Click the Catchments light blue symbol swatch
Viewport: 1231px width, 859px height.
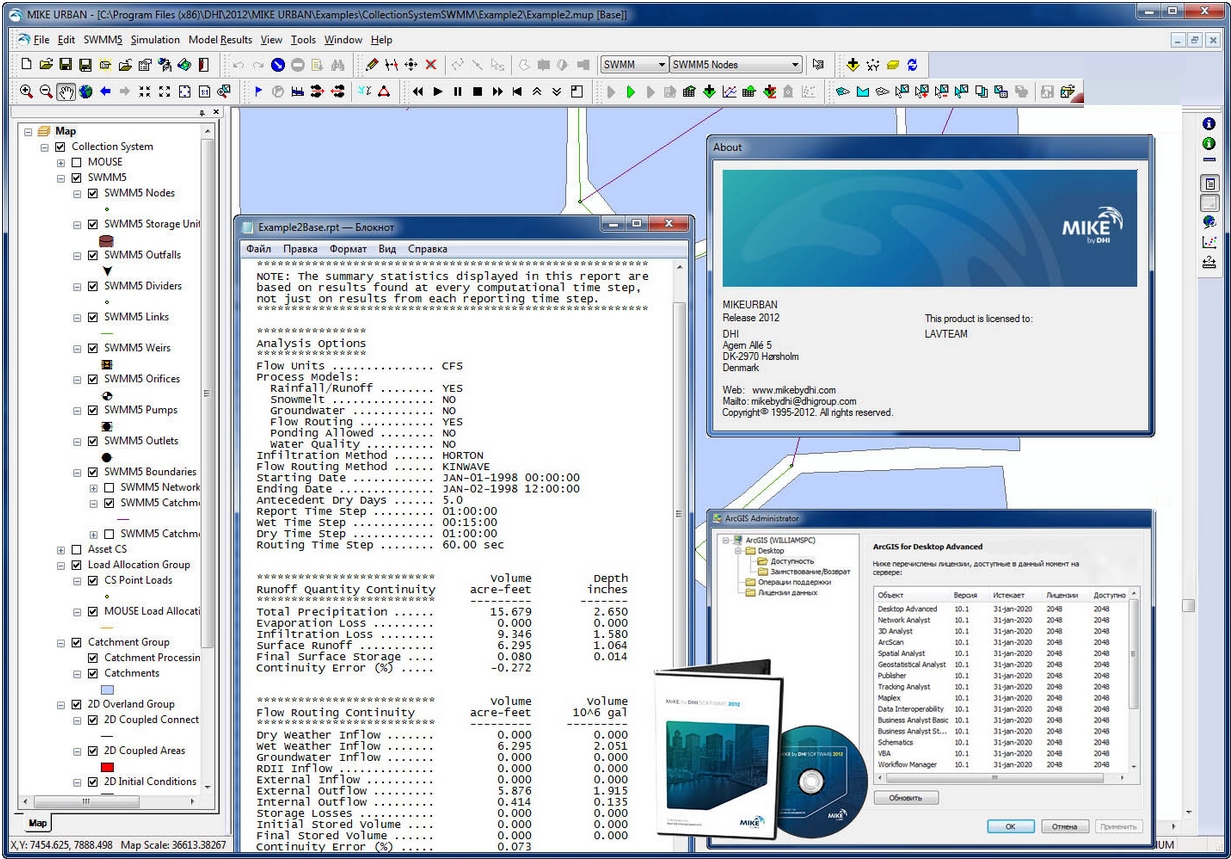[107, 690]
